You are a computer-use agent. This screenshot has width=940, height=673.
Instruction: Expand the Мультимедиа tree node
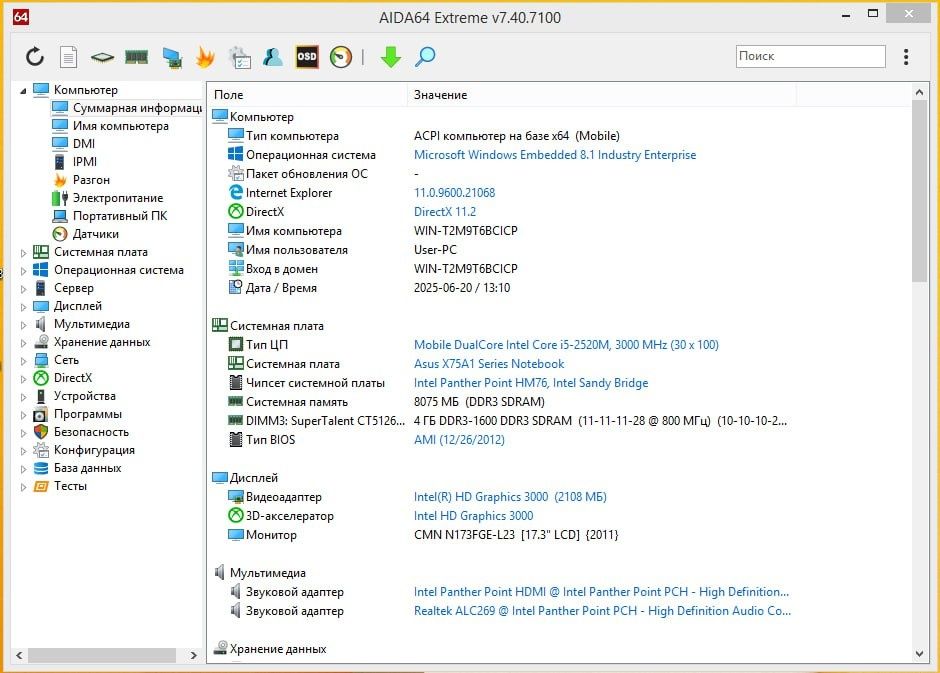(23, 325)
